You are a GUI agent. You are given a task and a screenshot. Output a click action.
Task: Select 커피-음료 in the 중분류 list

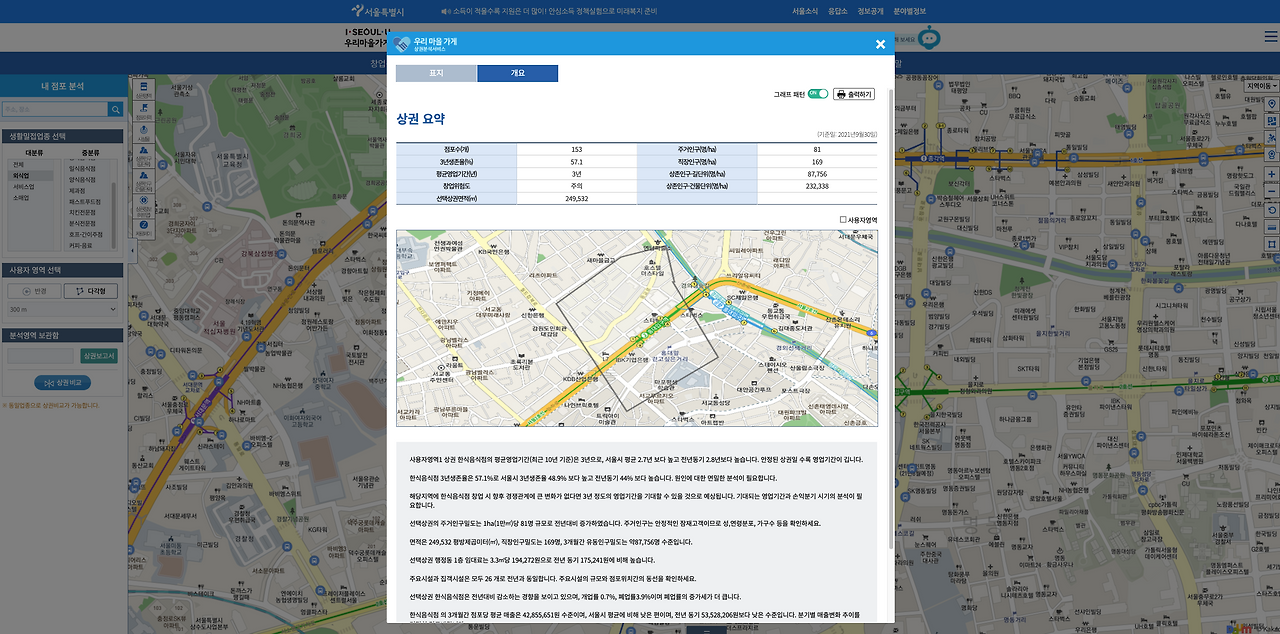point(80,245)
